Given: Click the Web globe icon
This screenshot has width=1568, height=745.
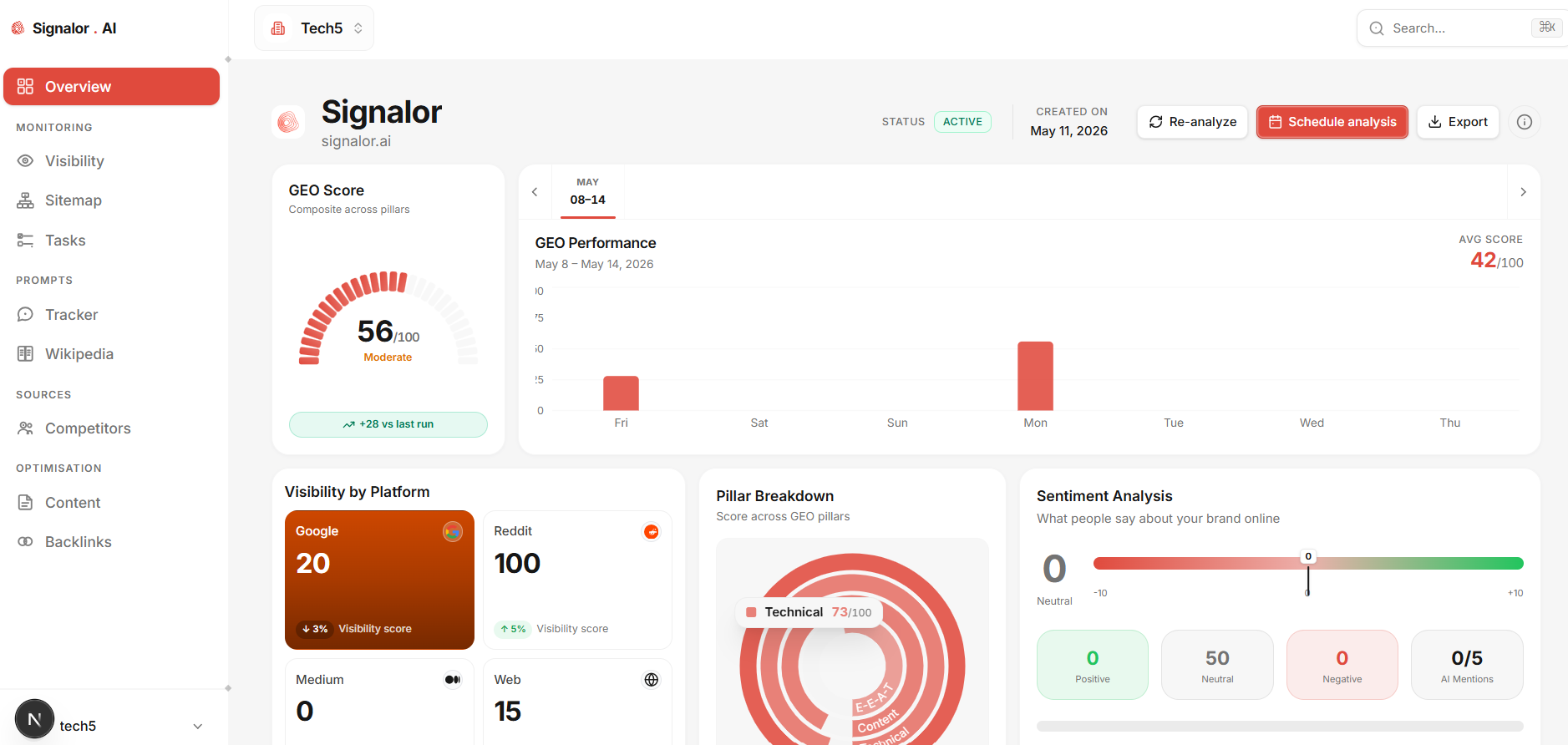Looking at the screenshot, I should tap(652, 680).
